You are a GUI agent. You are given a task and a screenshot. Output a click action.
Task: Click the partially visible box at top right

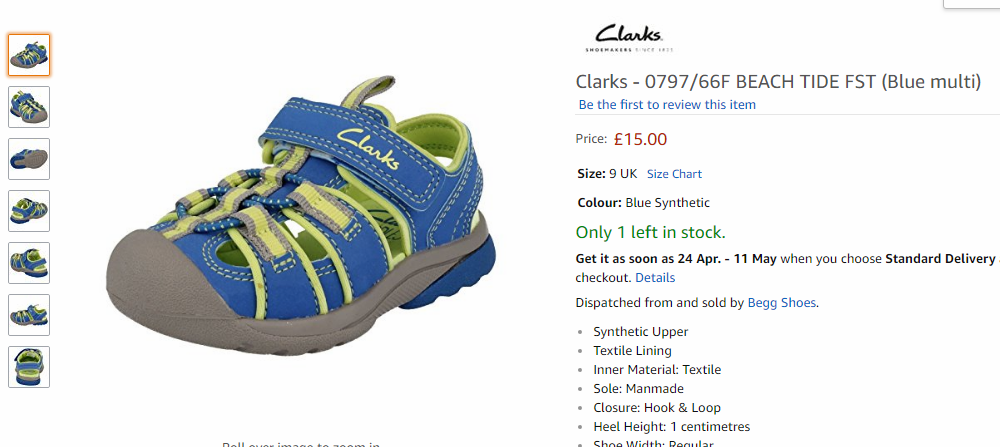[971, 4]
